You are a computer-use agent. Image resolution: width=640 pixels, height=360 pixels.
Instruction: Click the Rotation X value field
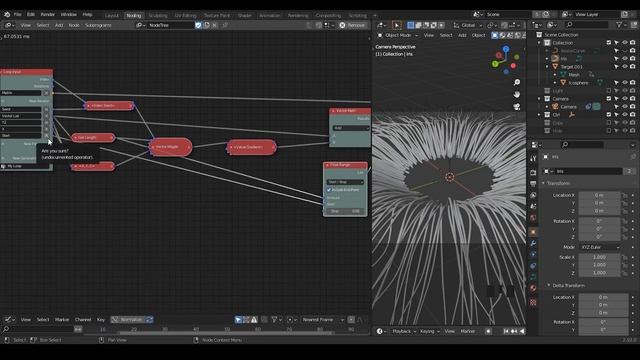click(599, 221)
